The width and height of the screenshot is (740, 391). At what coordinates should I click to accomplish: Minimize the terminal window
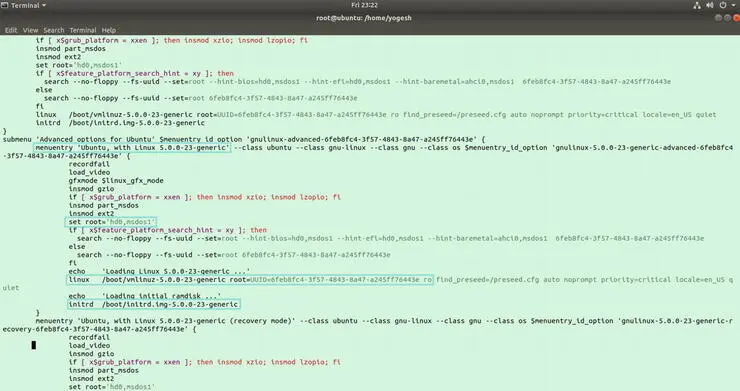[719, 18]
